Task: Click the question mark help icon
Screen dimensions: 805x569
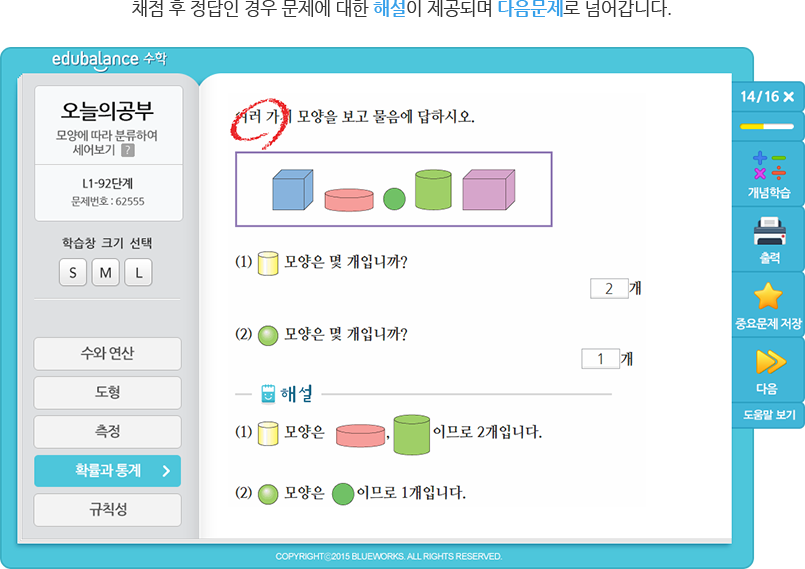Action: pyautogui.click(x=128, y=150)
